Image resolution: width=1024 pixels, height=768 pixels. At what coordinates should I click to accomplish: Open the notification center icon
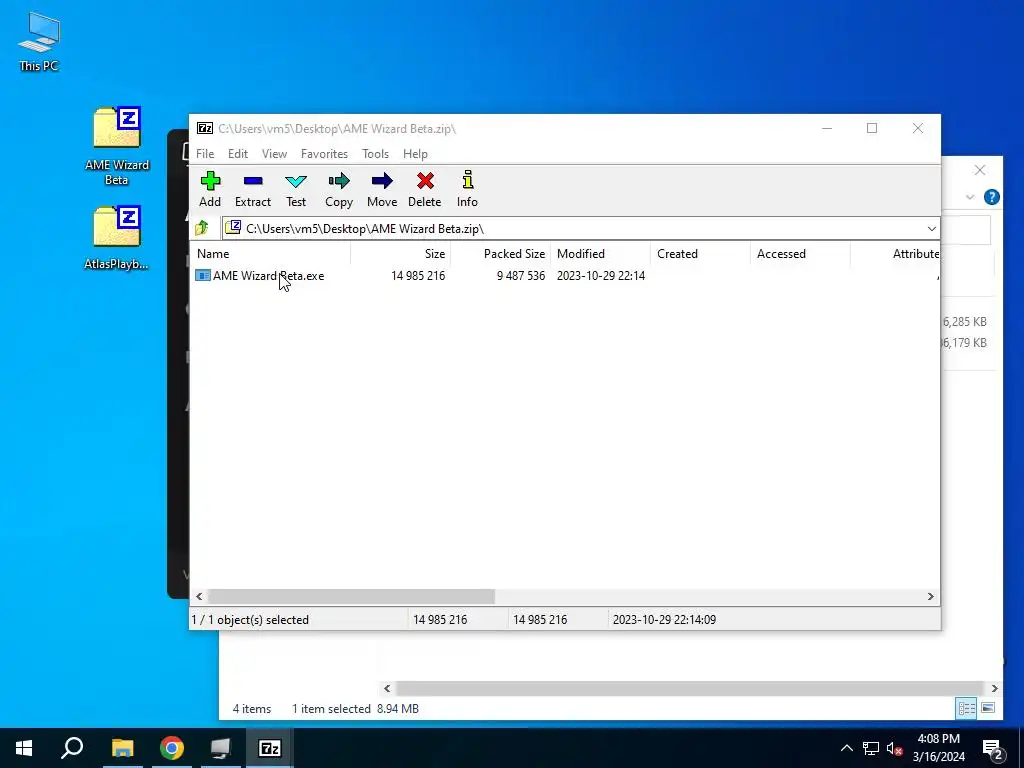click(x=993, y=748)
